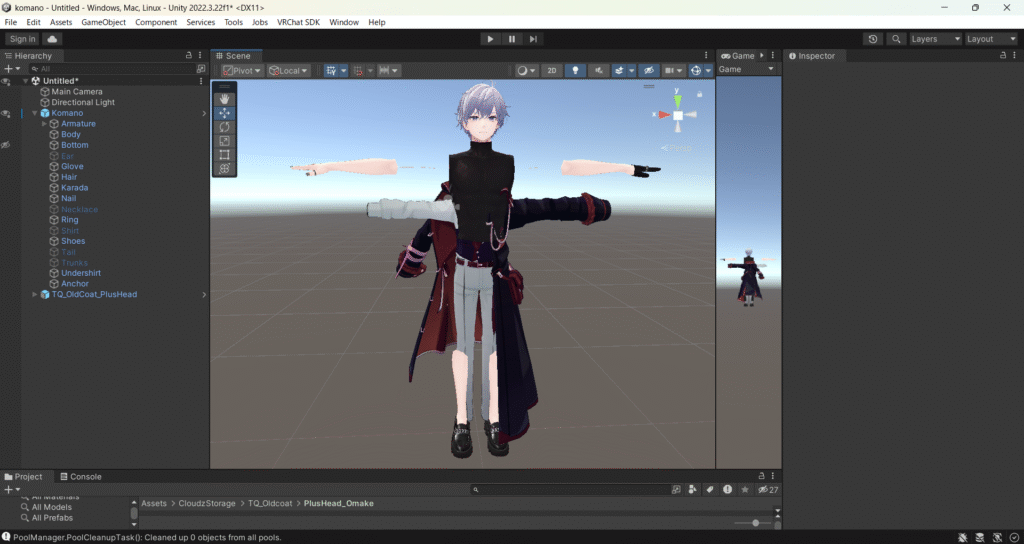Click the Play button
1024x544 pixels.
(490, 39)
